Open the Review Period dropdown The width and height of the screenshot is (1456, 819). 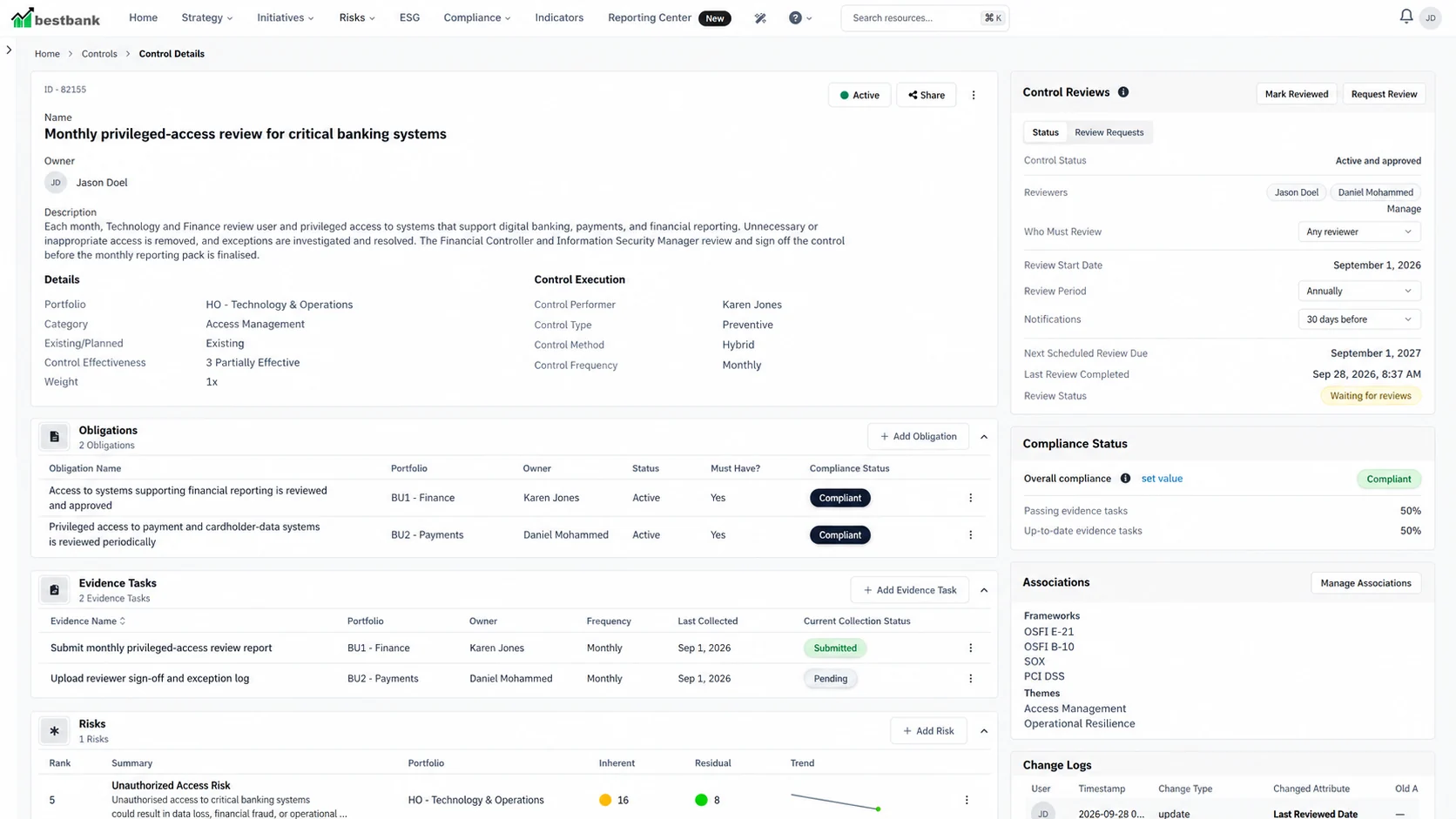pyautogui.click(x=1358, y=291)
